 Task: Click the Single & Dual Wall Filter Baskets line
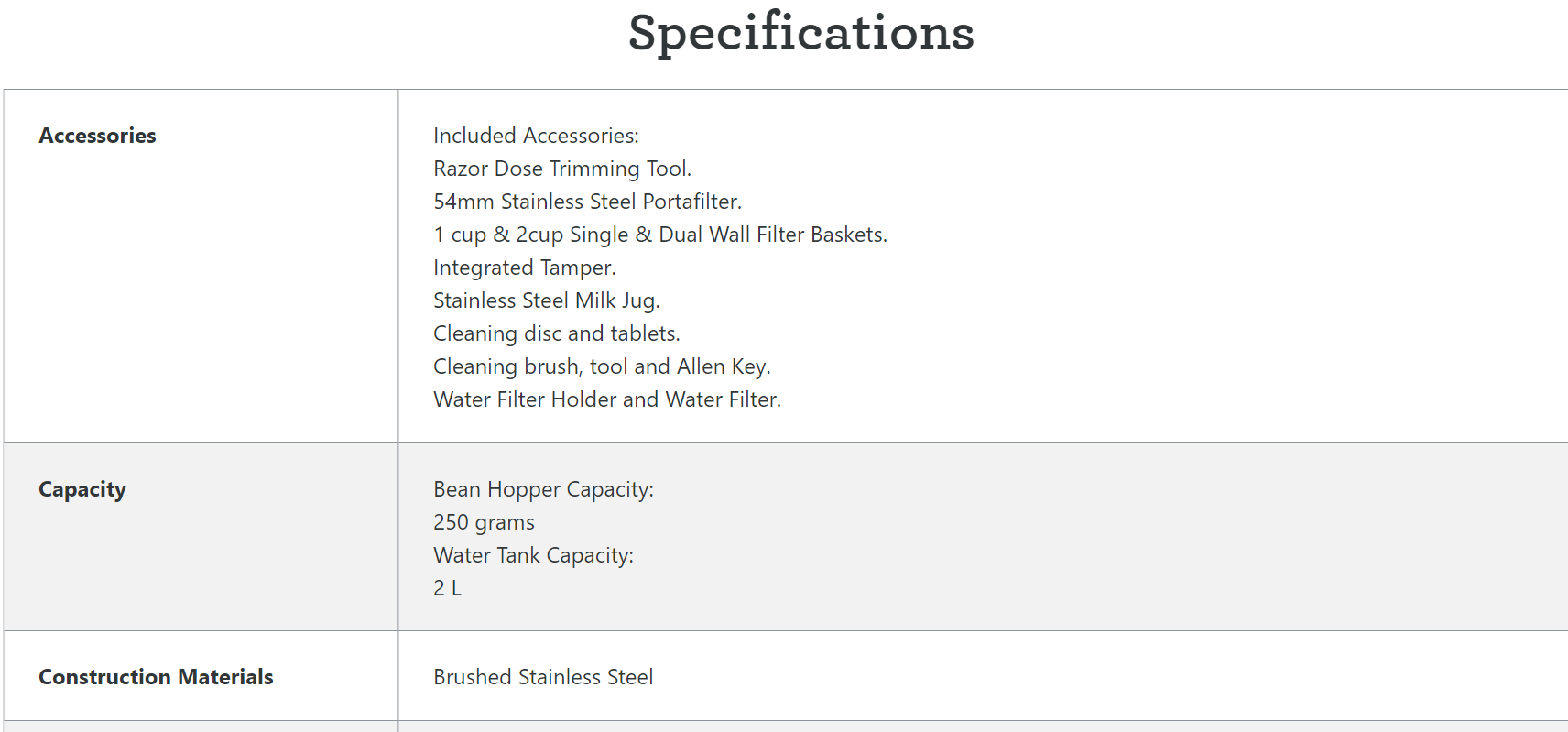pos(659,235)
